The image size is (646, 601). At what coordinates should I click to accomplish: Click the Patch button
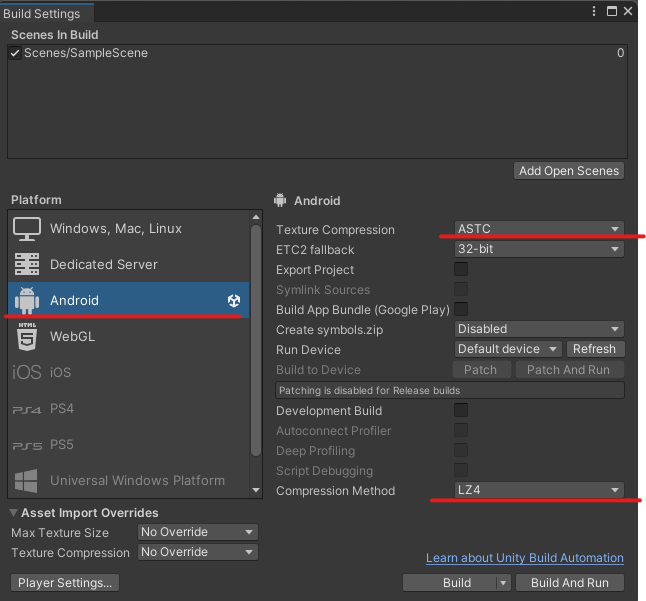click(482, 369)
